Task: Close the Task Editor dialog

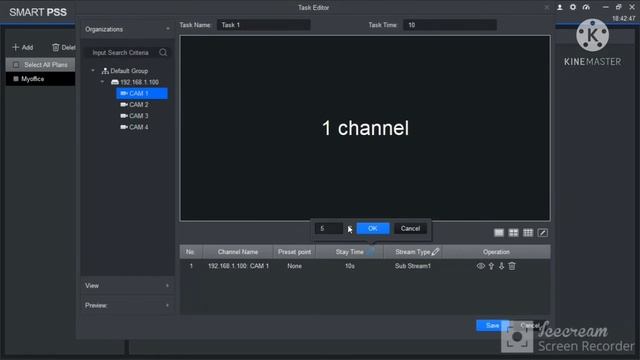Action: coord(547,7)
